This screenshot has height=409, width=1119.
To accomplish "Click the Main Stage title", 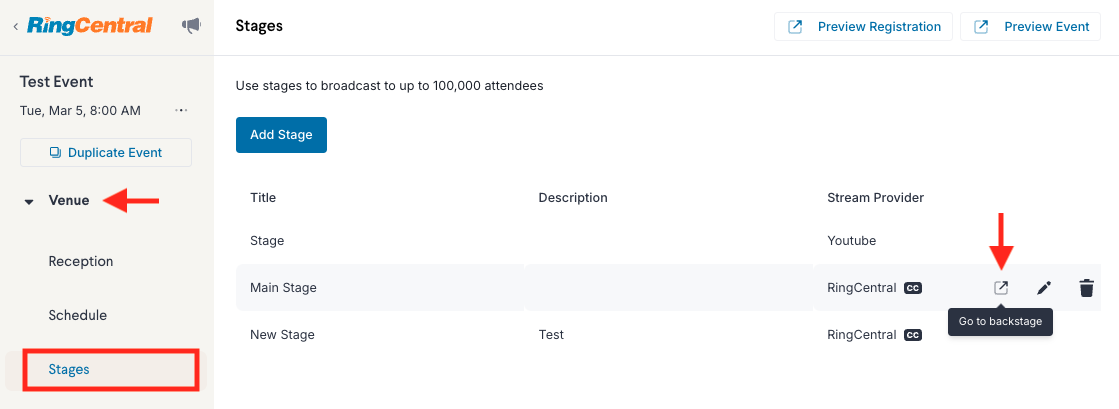I will click(283, 288).
